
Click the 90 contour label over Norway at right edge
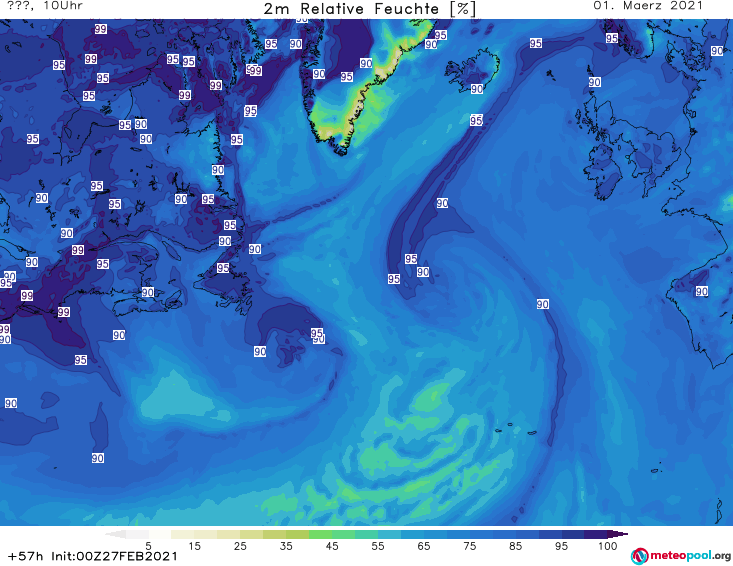[717, 50]
